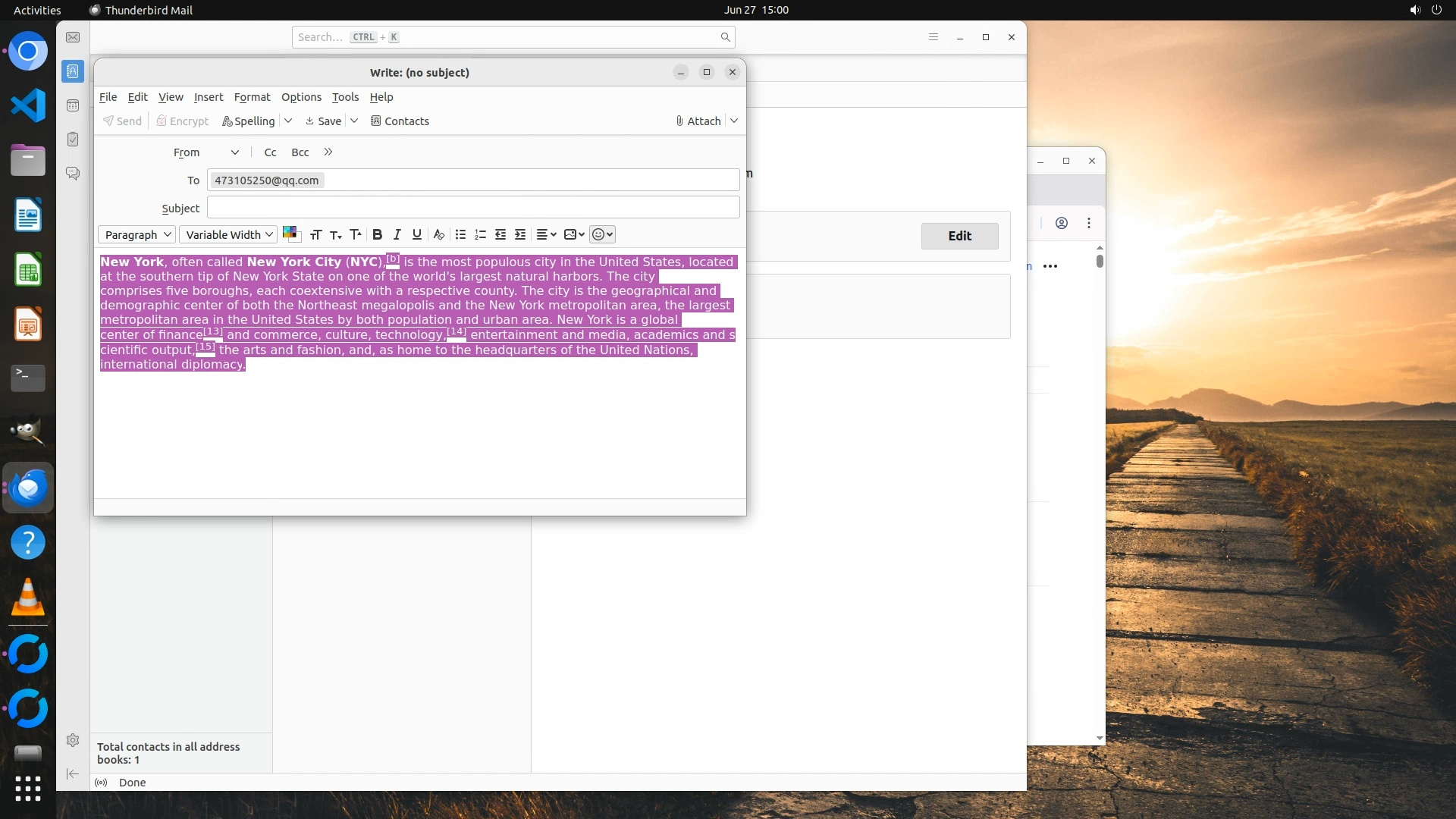The image size is (1456, 819).
Task: Apply numbered list
Action: coord(480,234)
